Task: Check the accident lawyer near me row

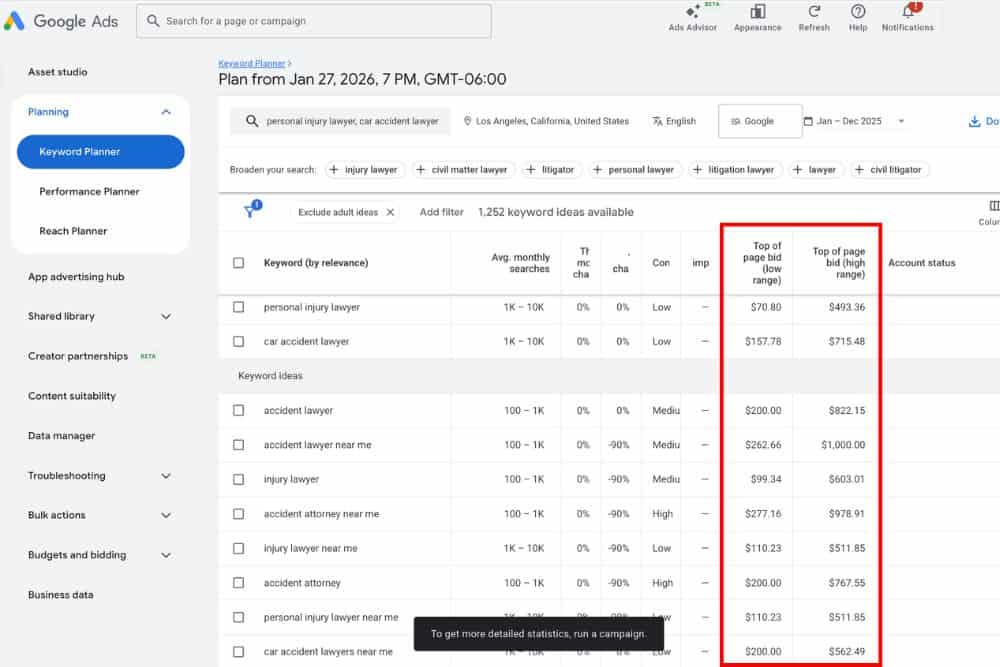Action: point(238,445)
